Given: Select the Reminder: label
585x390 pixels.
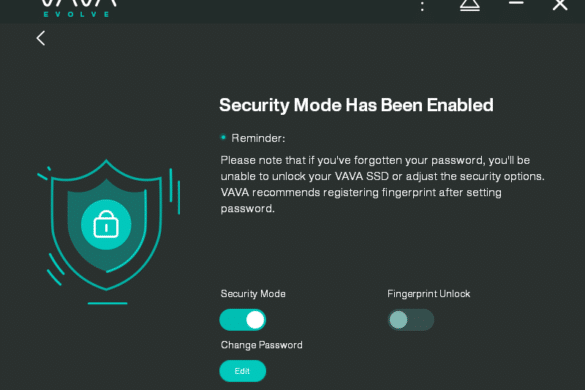Looking at the screenshot, I should [258, 138].
